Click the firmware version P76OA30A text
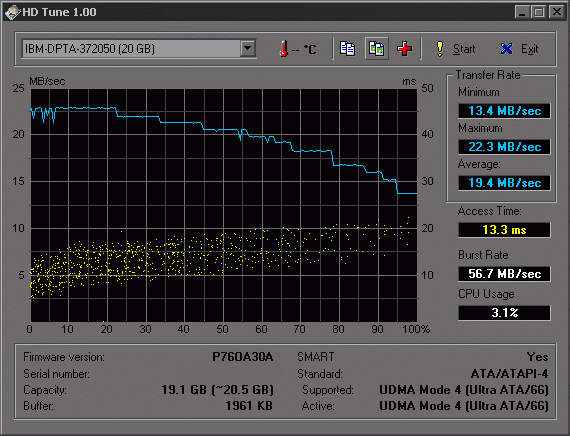 pos(242,357)
